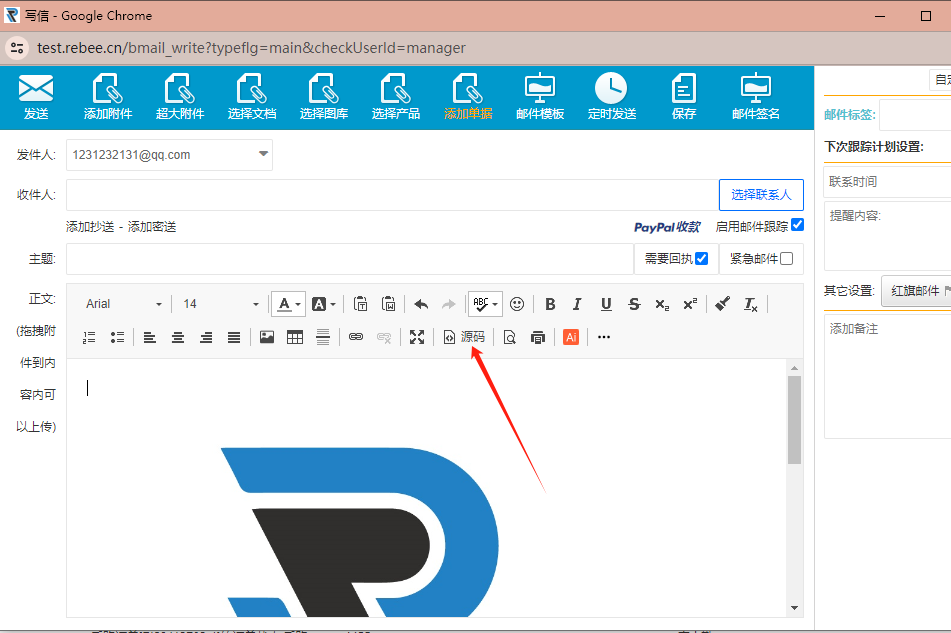Insert a horizontal line
This screenshot has height=633, width=951.
click(x=323, y=337)
